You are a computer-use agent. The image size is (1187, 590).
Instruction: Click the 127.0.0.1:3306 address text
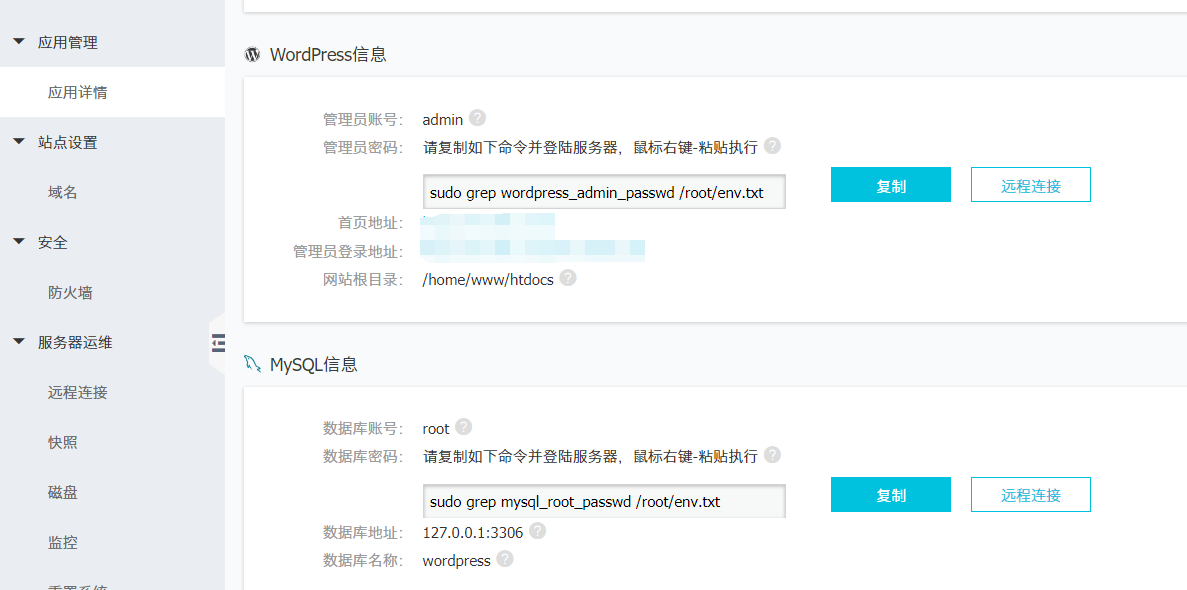click(473, 532)
